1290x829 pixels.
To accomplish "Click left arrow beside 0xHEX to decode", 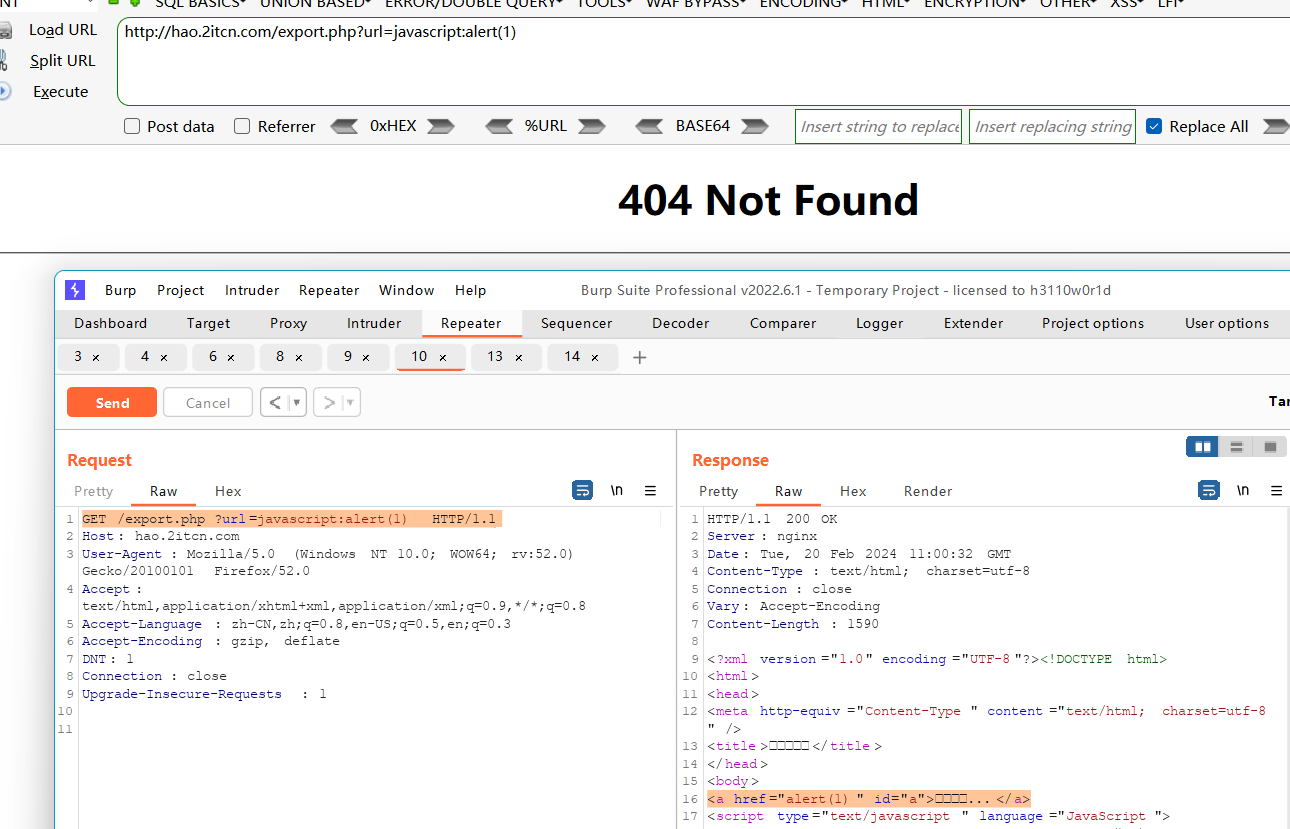I will [344, 126].
